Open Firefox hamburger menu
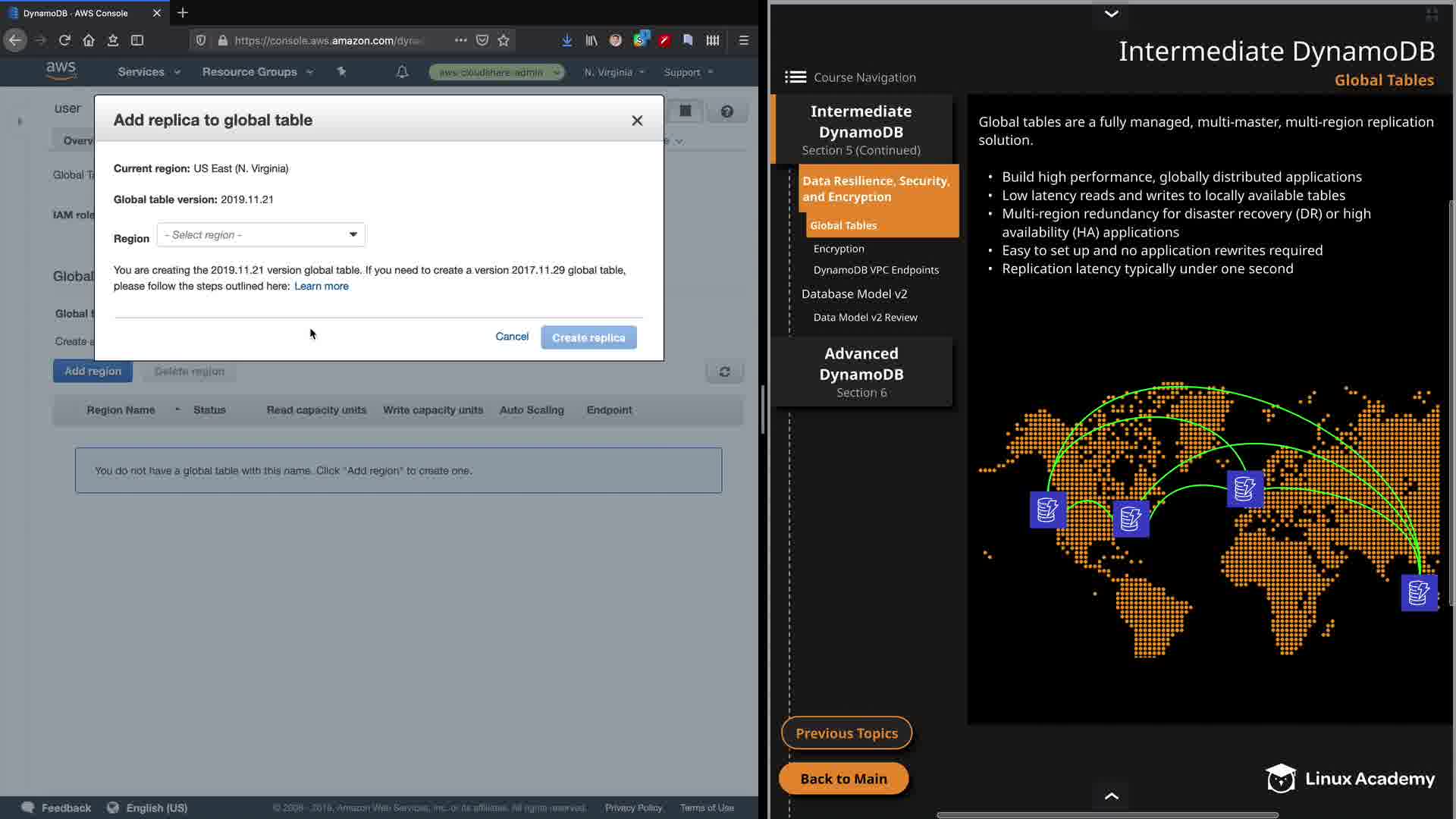This screenshot has height=819, width=1456. pos(743,40)
